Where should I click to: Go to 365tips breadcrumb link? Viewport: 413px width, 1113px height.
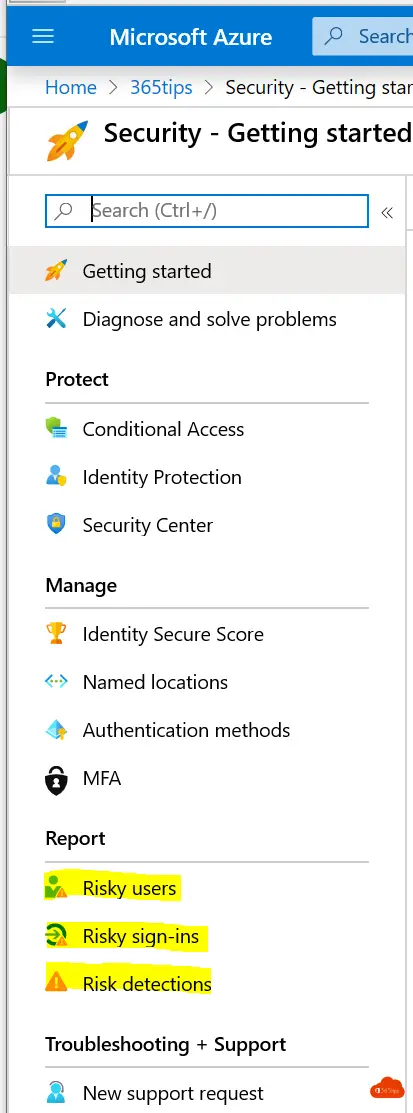point(161,87)
